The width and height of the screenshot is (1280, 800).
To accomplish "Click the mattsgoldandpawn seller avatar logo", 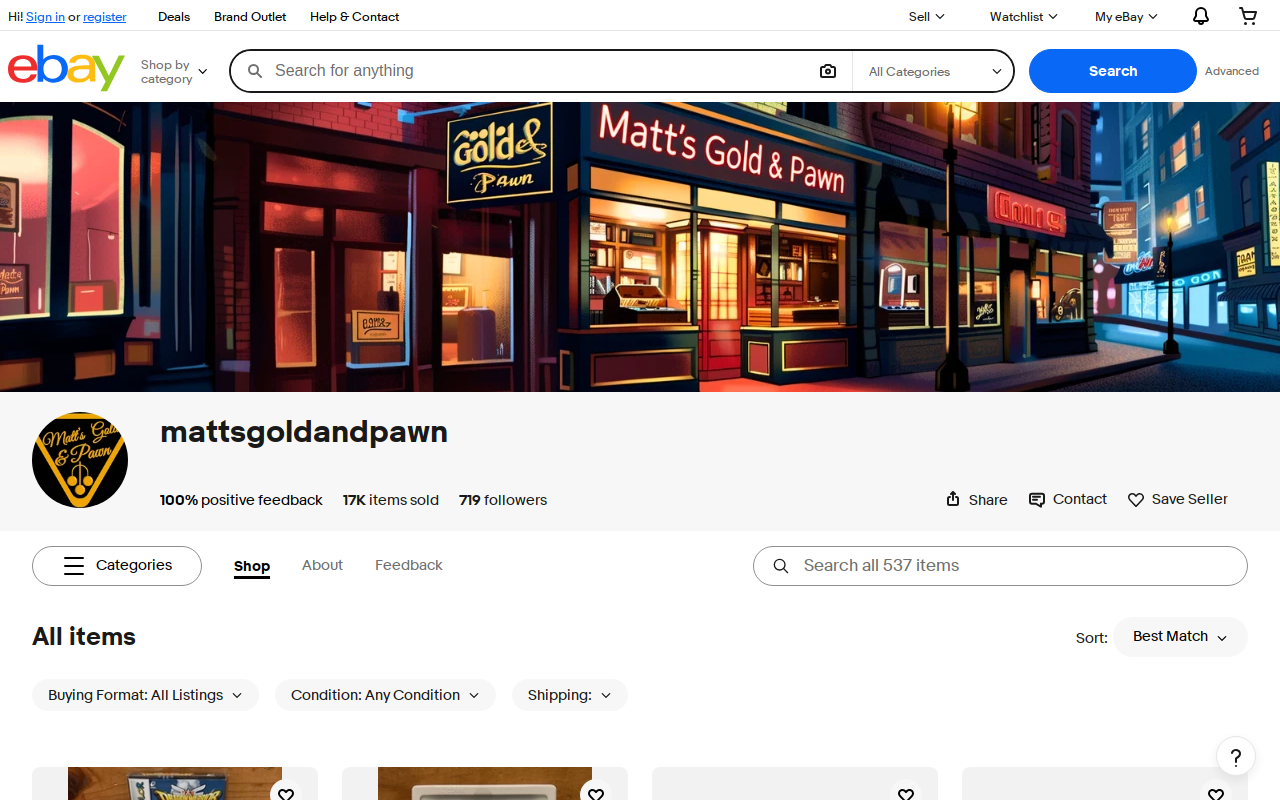I will (80, 460).
